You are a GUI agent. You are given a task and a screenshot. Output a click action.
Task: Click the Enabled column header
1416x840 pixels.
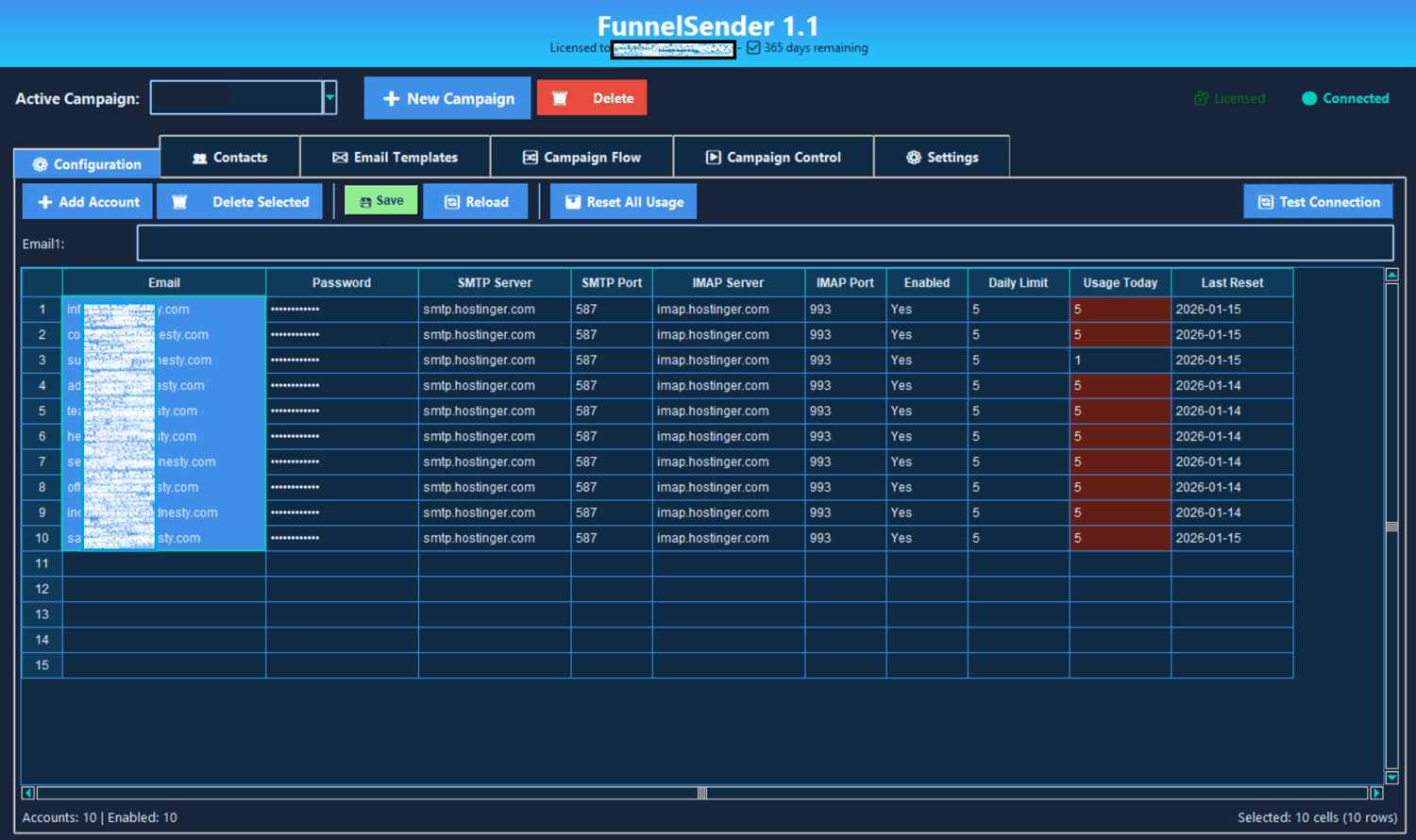[927, 282]
